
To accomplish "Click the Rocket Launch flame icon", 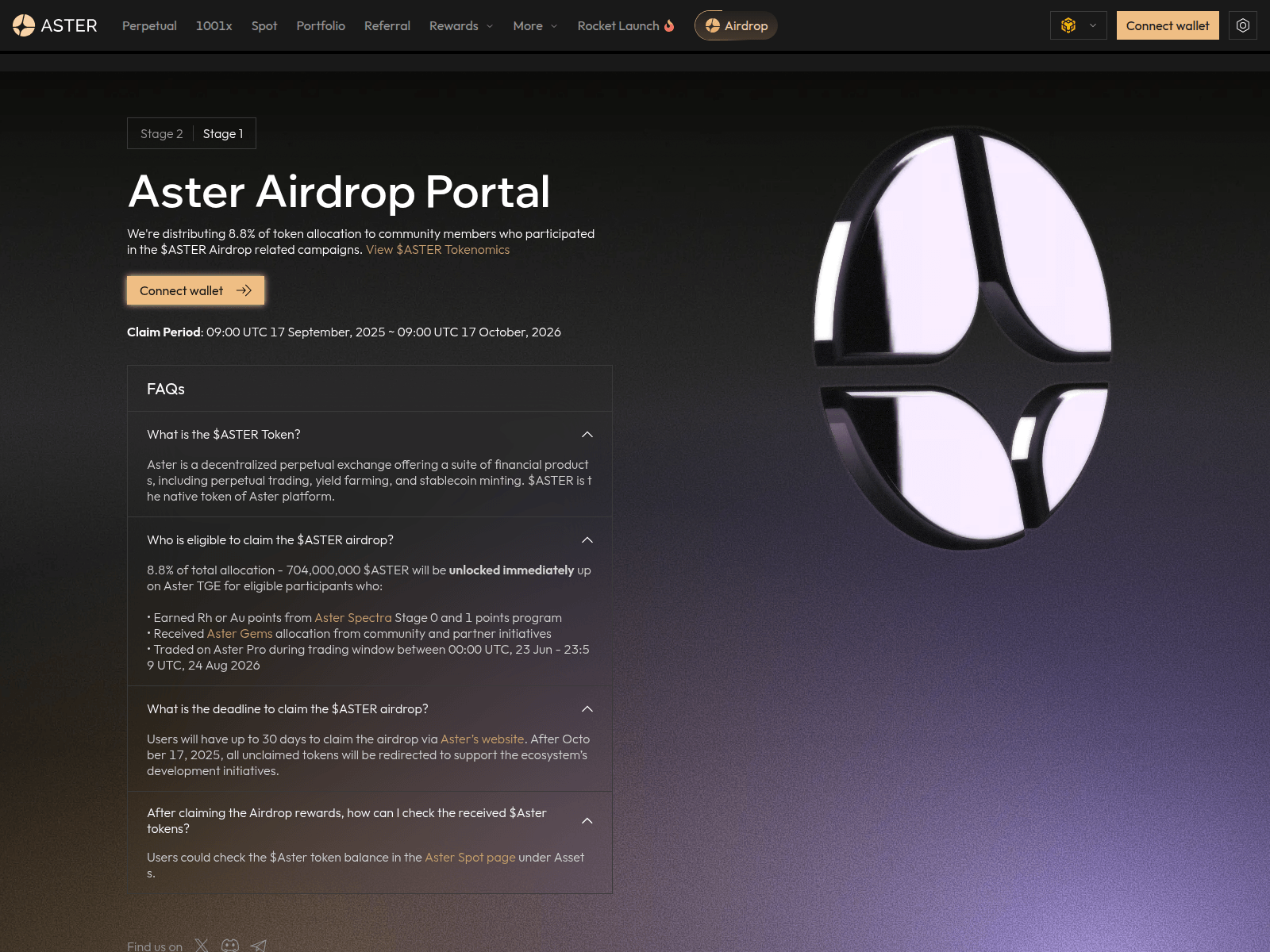I will tap(669, 25).
